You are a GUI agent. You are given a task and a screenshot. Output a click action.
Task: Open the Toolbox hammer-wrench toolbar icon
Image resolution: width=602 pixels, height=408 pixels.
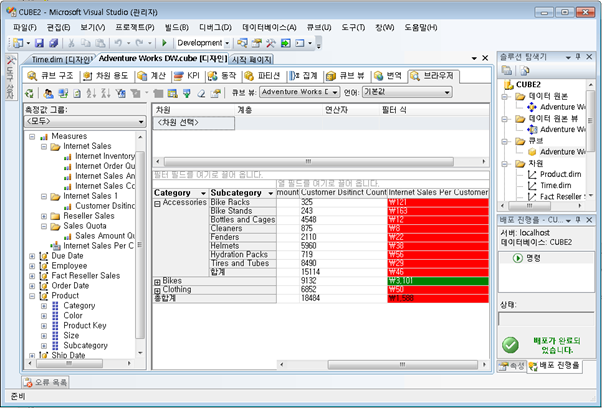[271, 43]
